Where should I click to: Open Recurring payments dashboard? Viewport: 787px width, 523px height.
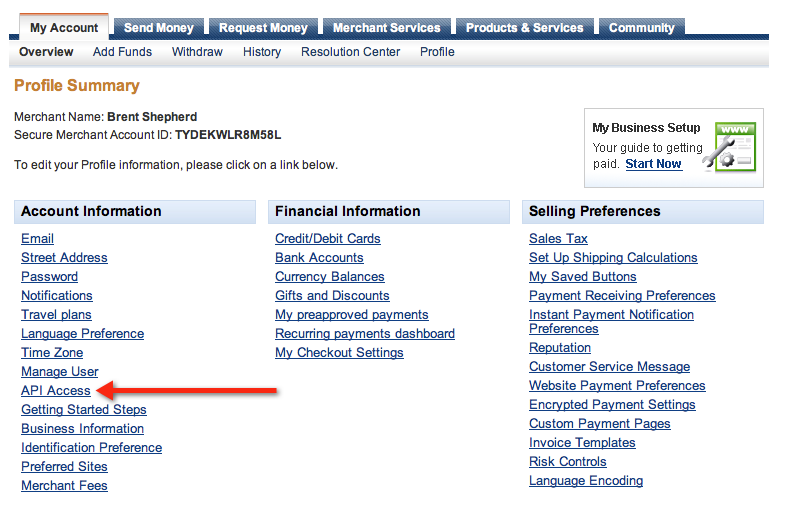tap(365, 334)
